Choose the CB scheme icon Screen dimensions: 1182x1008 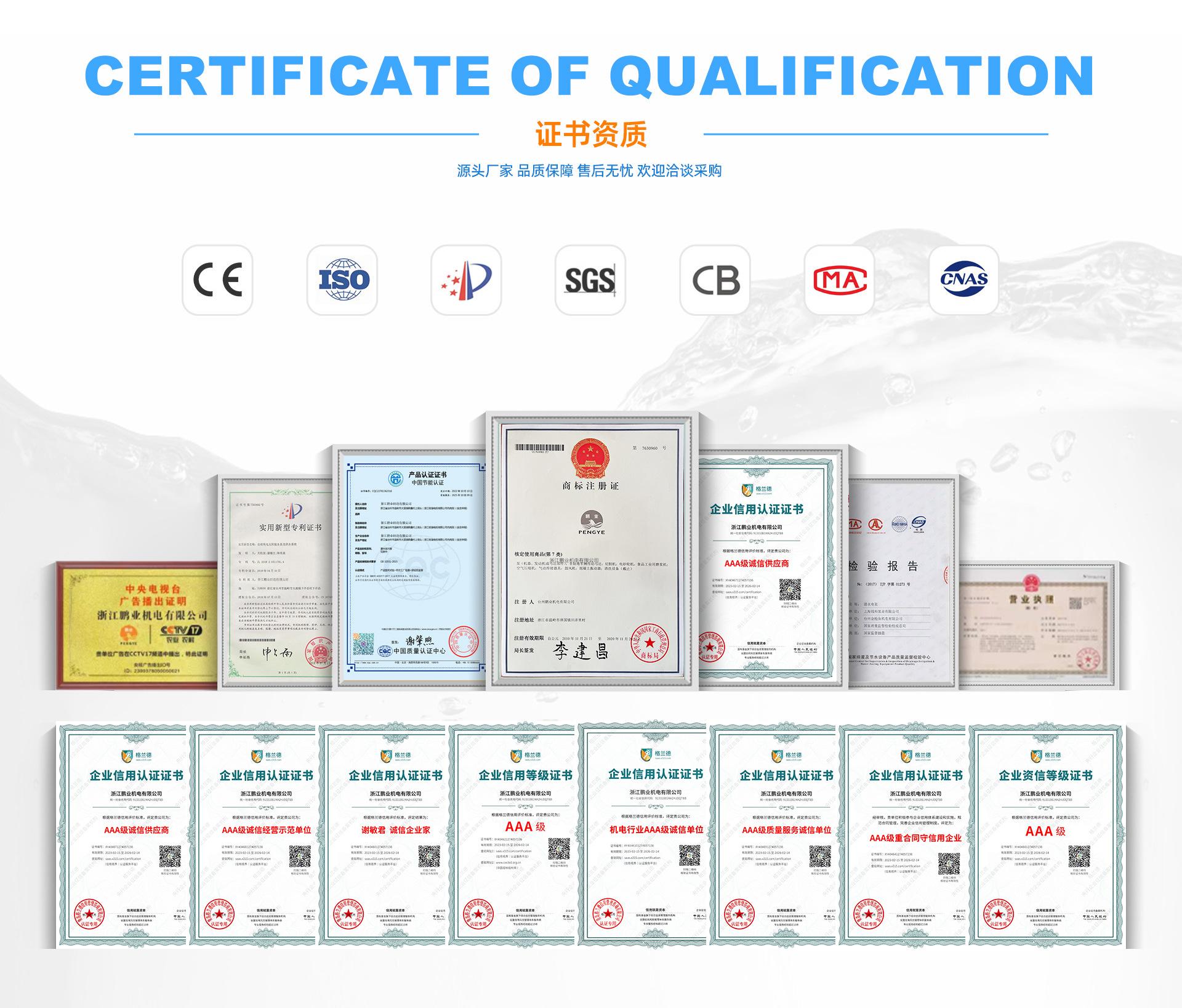tap(715, 280)
